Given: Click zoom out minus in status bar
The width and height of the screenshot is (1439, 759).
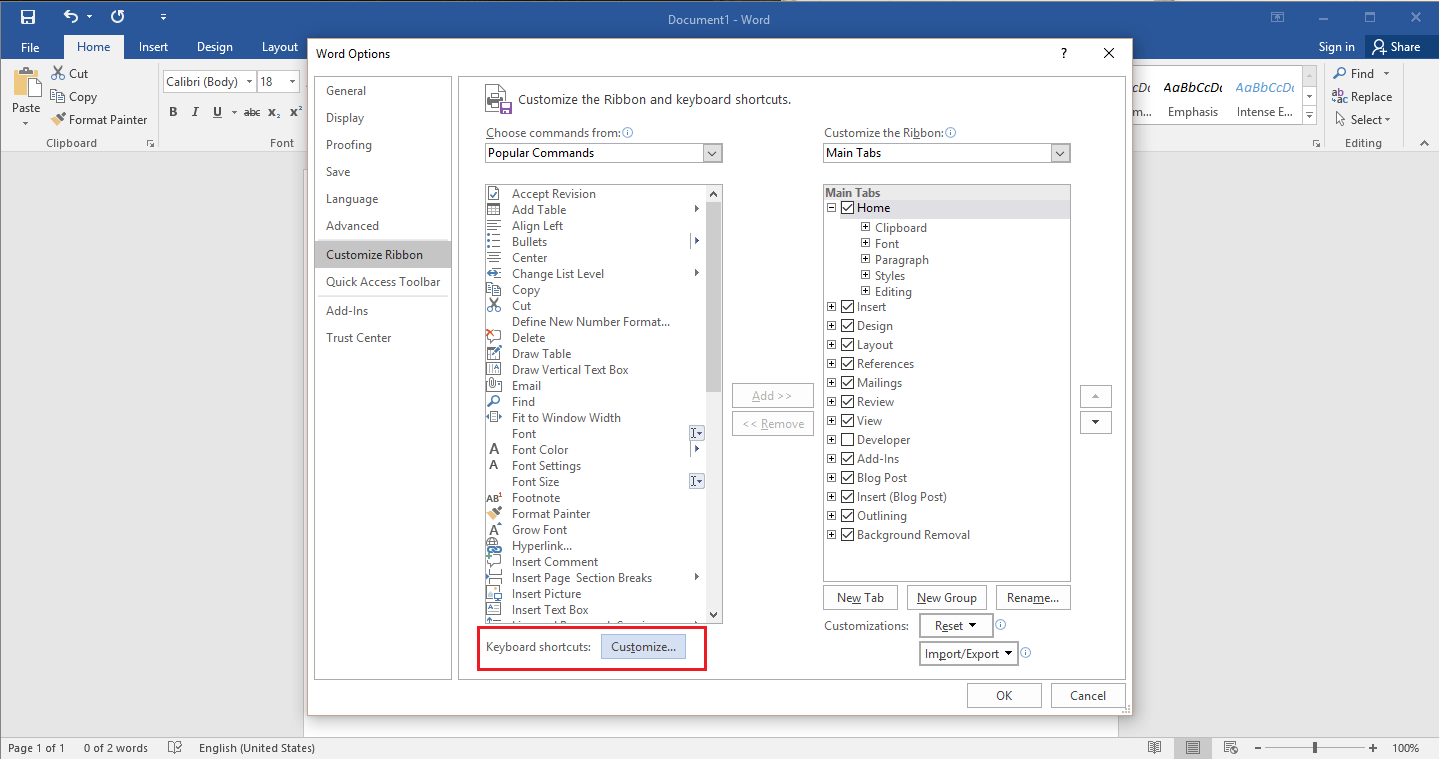Looking at the screenshot, I should (1257, 748).
